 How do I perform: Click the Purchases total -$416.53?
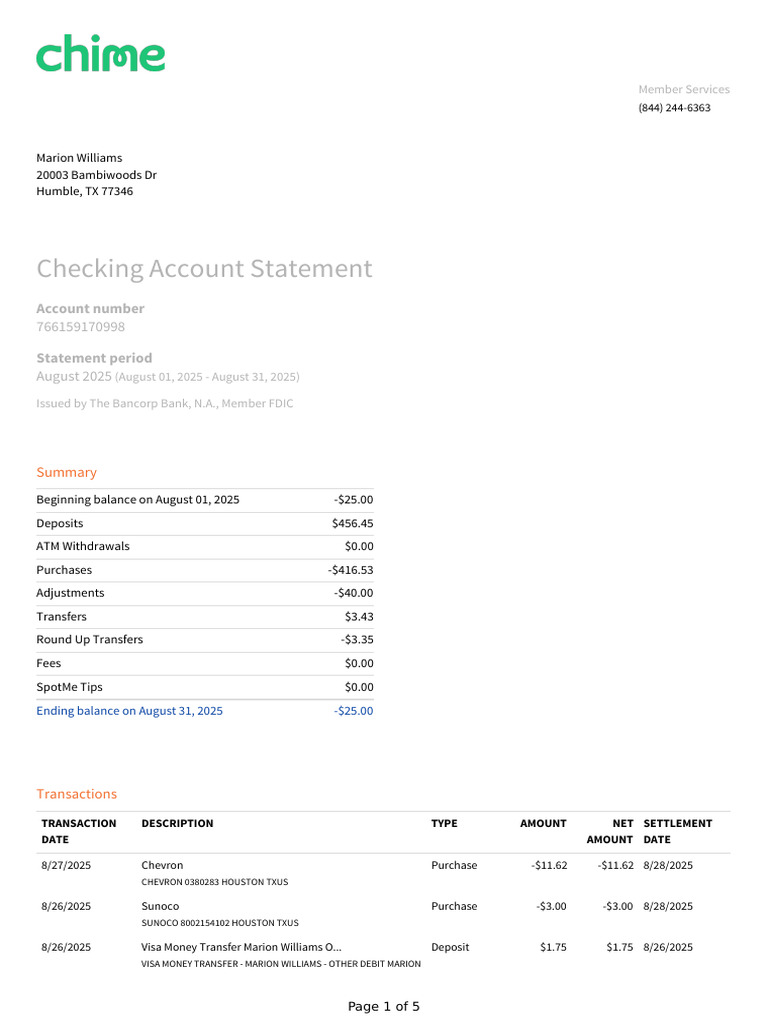(x=351, y=570)
